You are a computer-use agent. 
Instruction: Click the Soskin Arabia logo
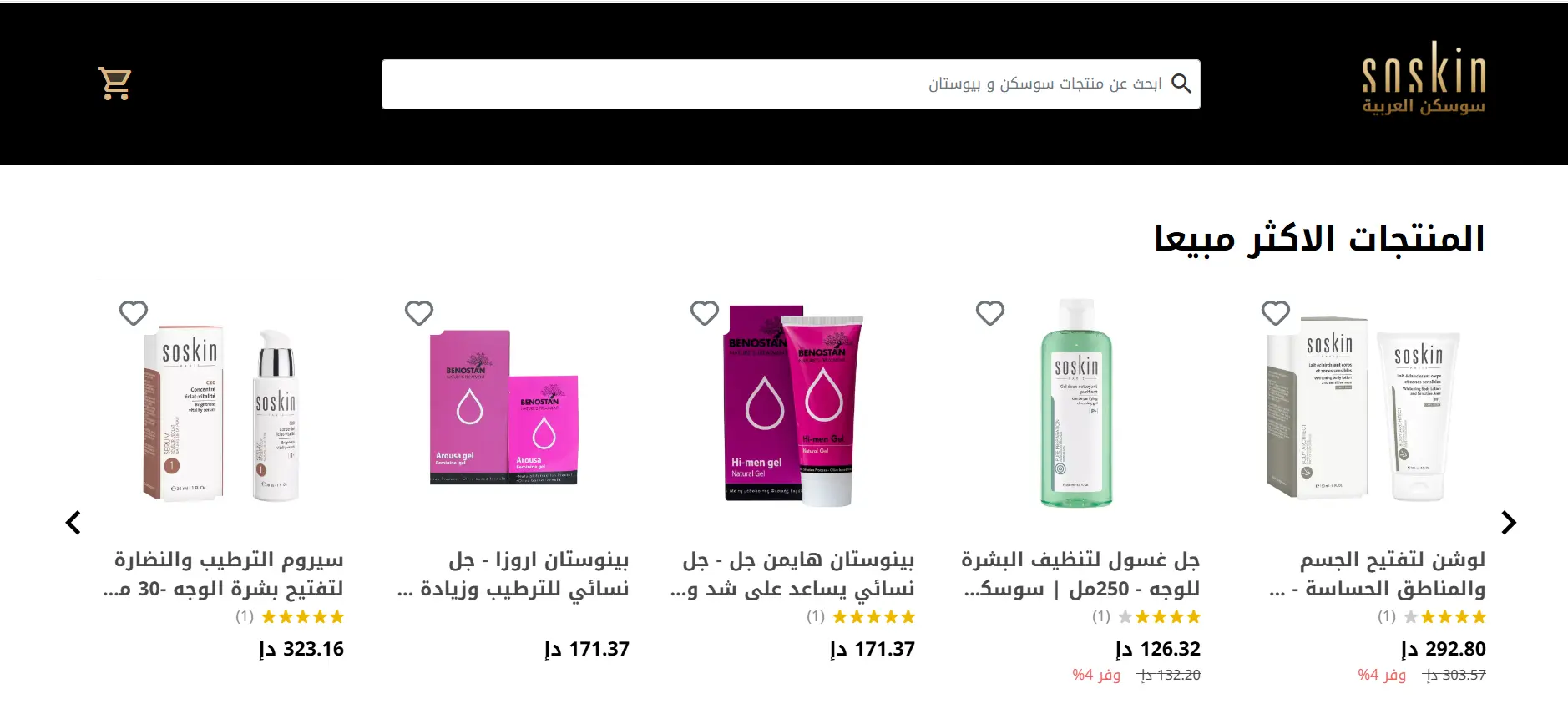[x=1424, y=79]
